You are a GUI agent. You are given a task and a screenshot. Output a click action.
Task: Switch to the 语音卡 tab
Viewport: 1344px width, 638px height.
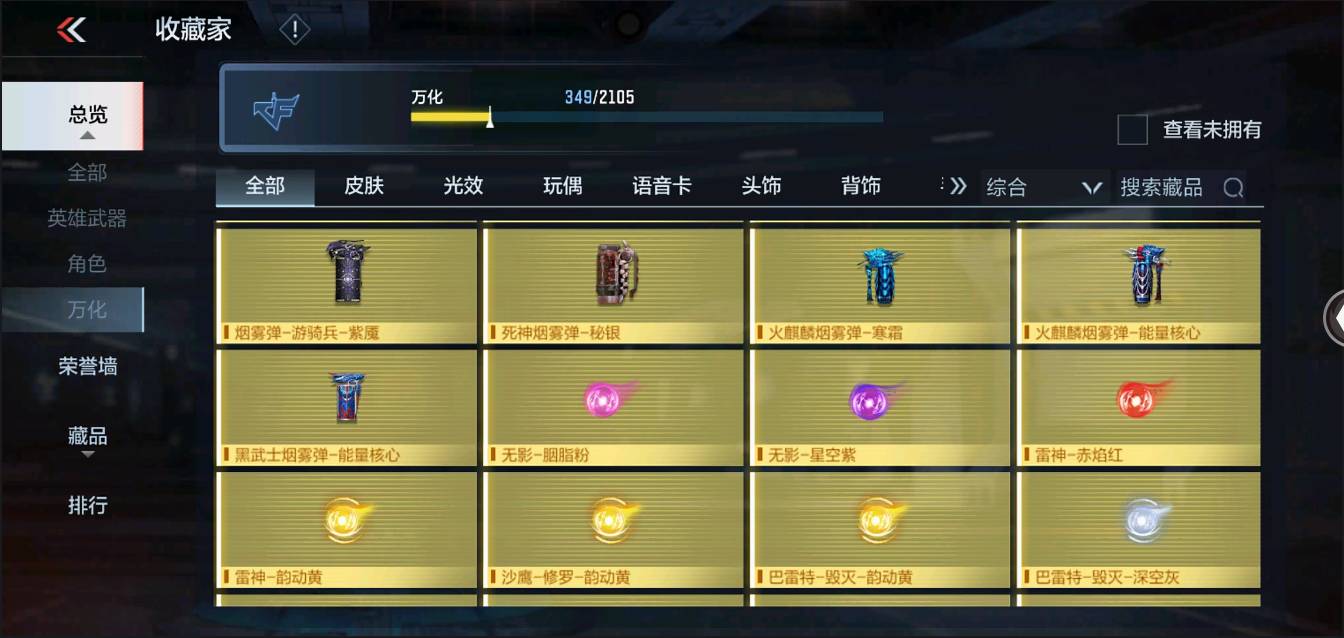pos(661,186)
